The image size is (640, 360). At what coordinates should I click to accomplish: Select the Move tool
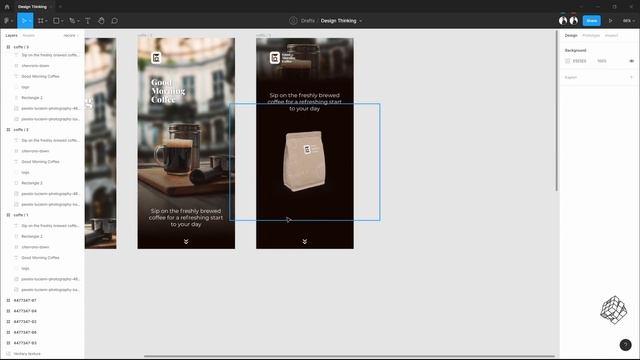(x=23, y=21)
